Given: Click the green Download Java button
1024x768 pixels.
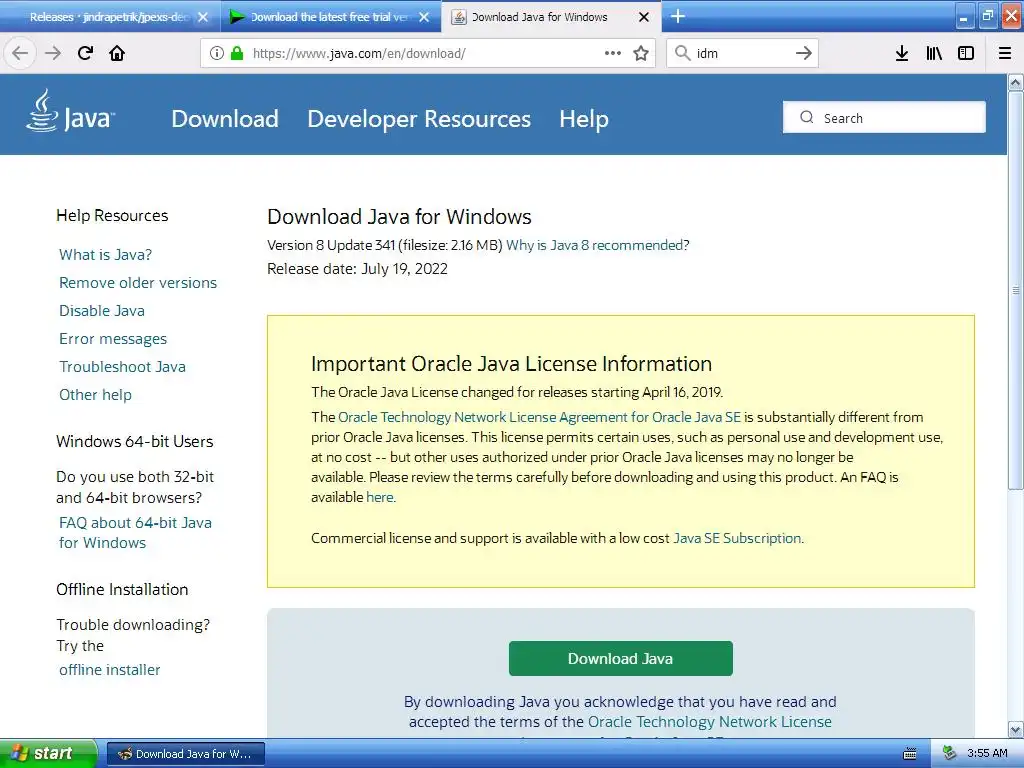Looking at the screenshot, I should [x=620, y=658].
